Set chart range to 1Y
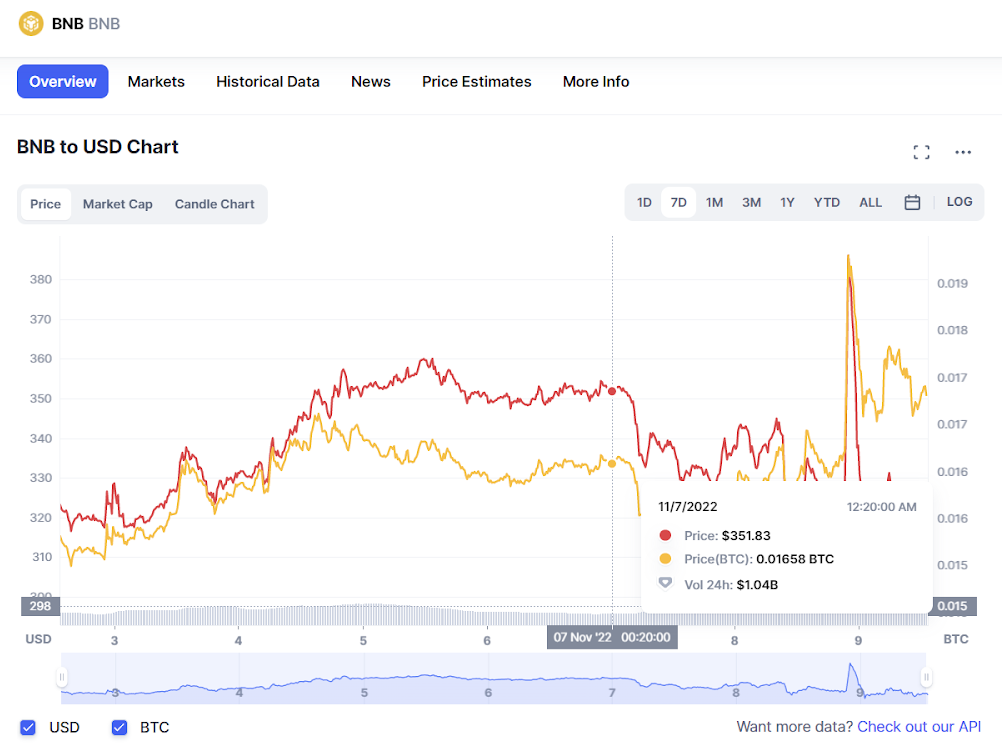Viewport: 1002px width, 749px height. tap(787, 203)
